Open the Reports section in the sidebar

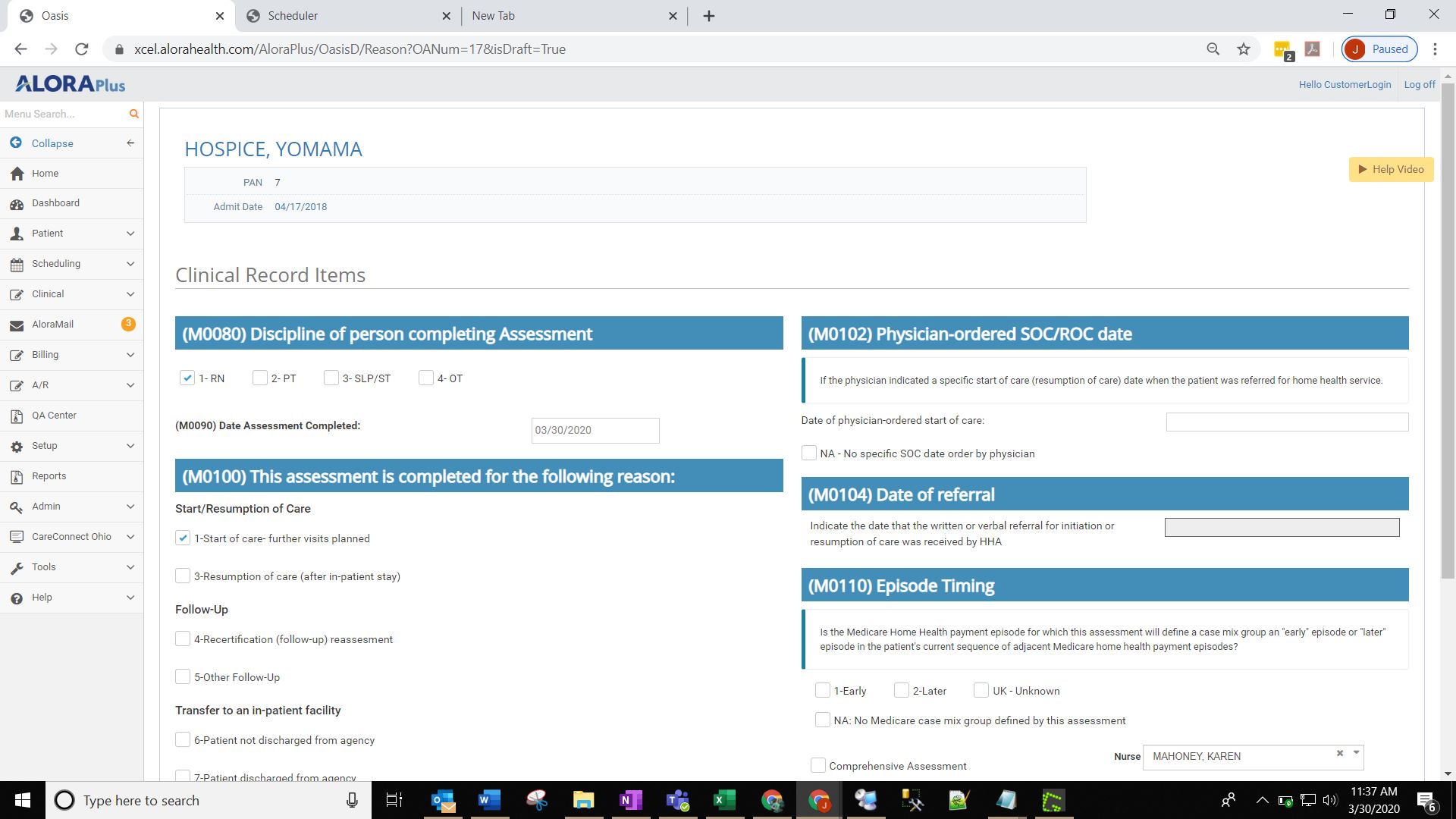[49, 475]
